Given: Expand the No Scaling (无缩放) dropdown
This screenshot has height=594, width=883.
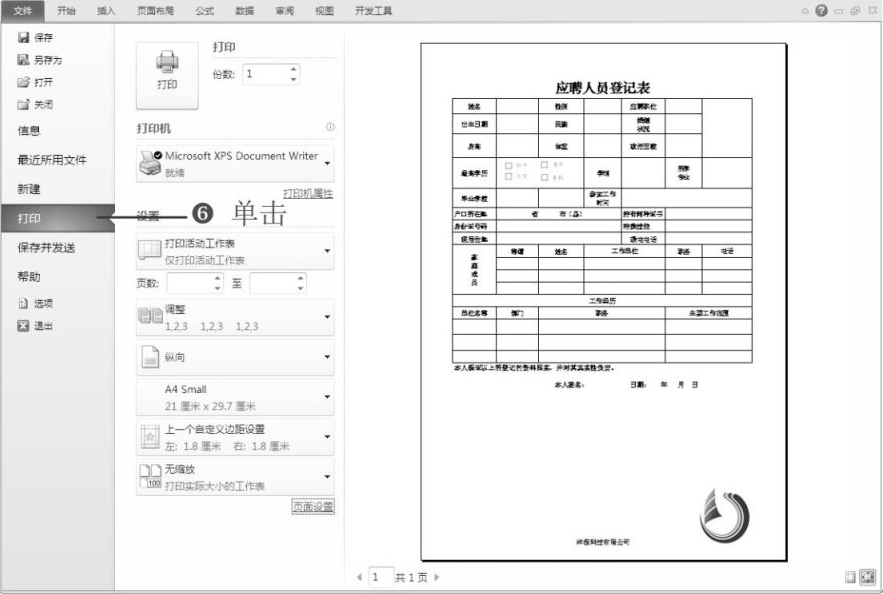Looking at the screenshot, I should [x=235, y=477].
